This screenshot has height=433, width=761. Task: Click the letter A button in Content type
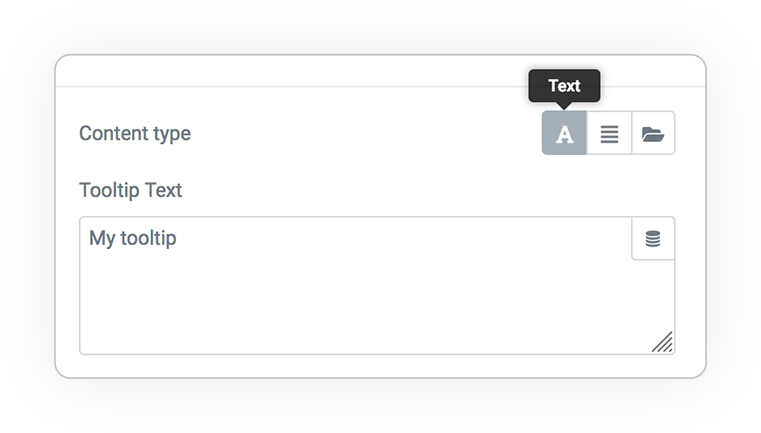tap(564, 133)
